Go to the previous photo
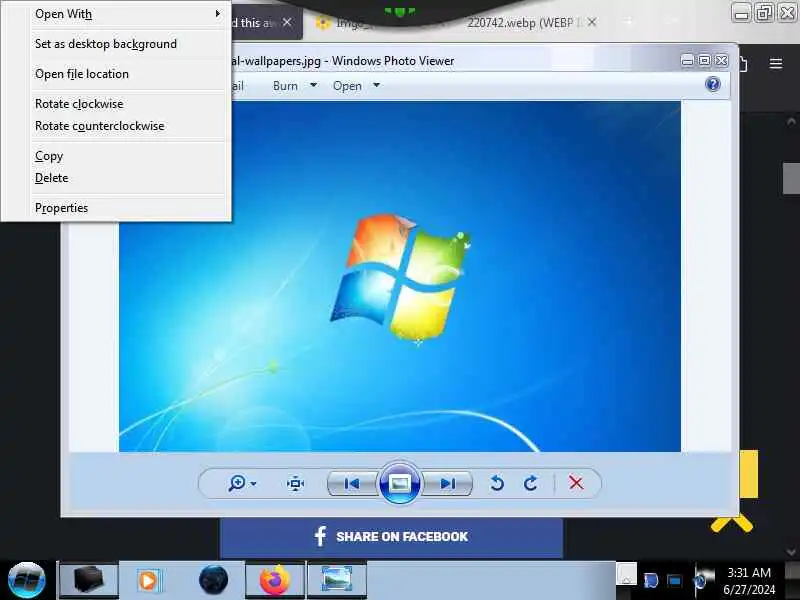 [x=352, y=483]
